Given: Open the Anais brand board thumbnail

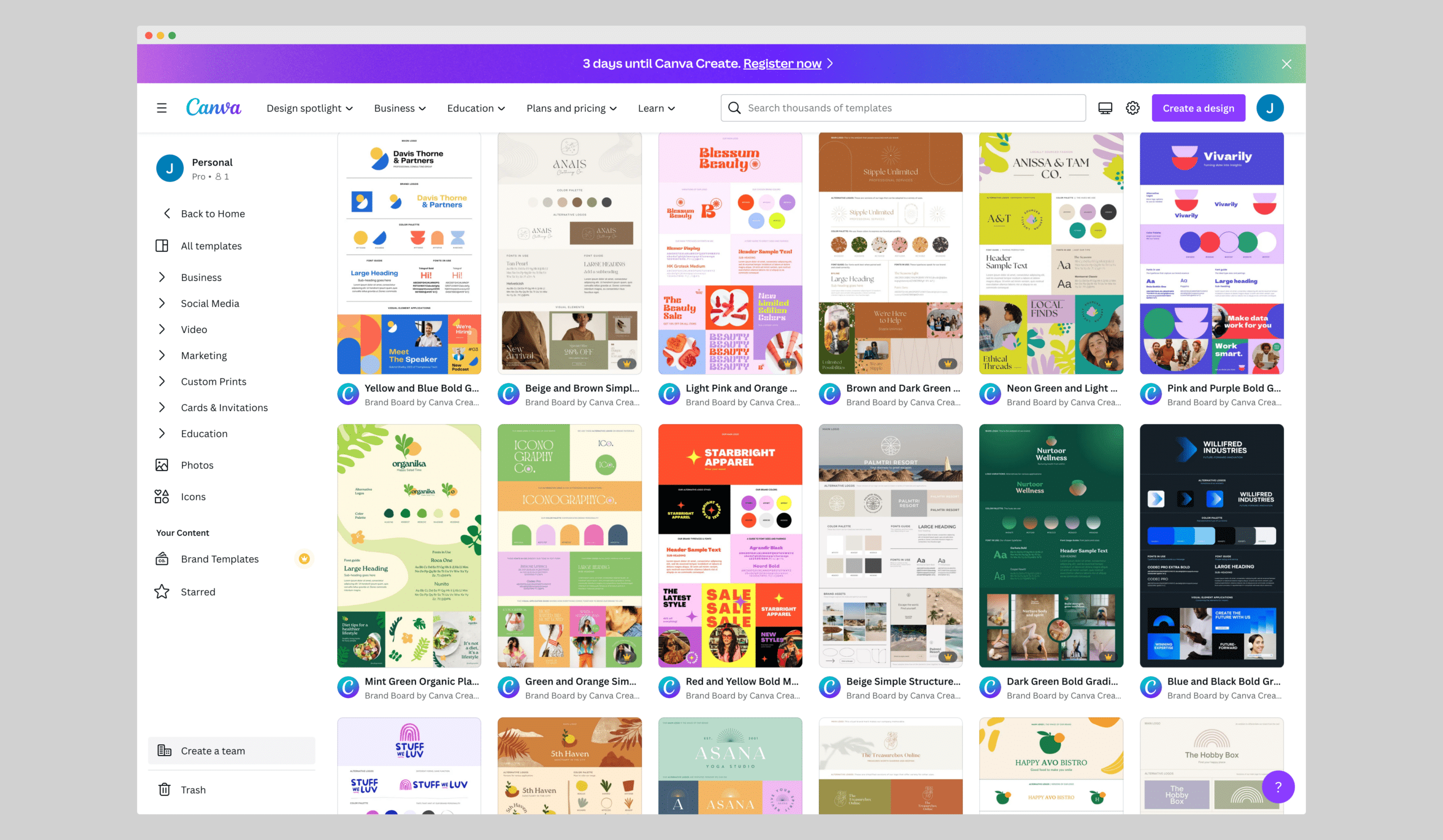Looking at the screenshot, I should point(569,254).
